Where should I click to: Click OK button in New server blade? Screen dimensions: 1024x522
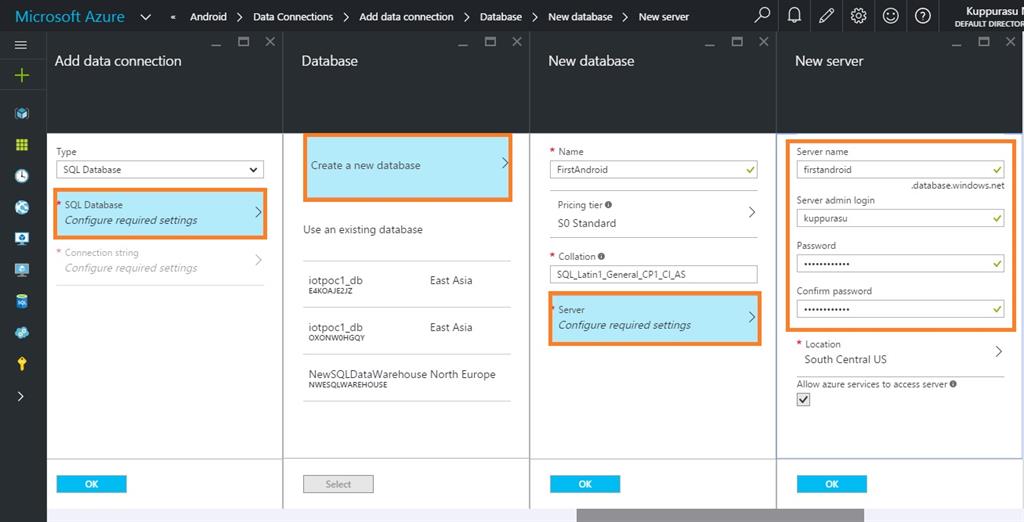(x=831, y=484)
